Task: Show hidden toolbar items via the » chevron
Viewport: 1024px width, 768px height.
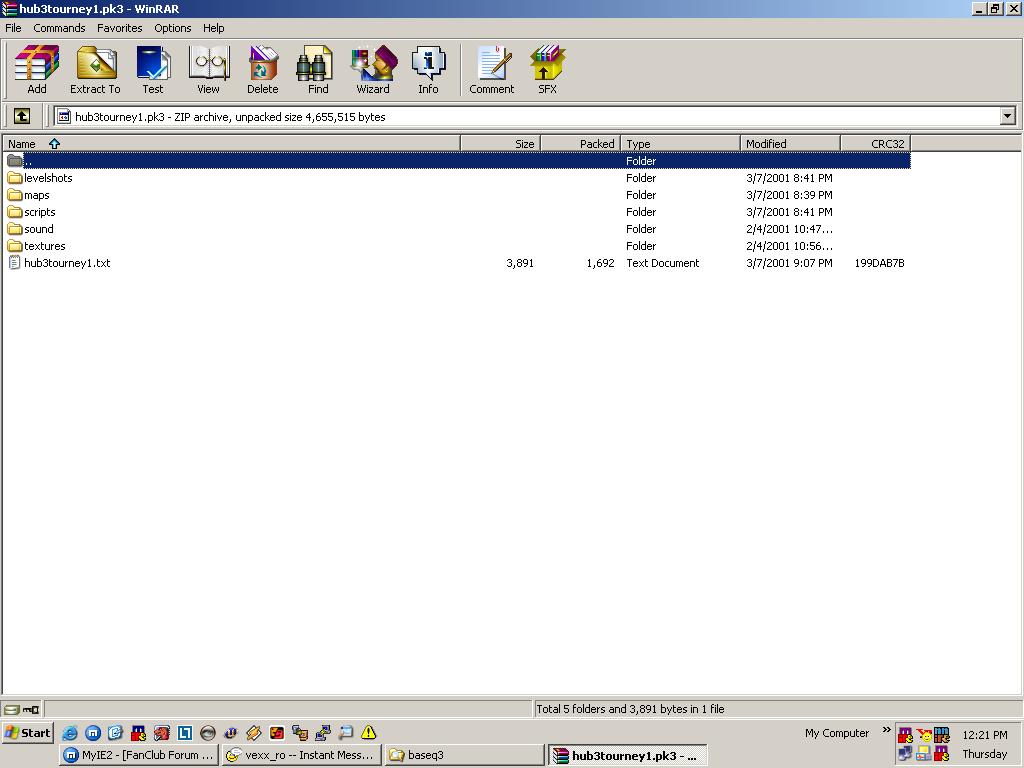Action: click(x=886, y=729)
